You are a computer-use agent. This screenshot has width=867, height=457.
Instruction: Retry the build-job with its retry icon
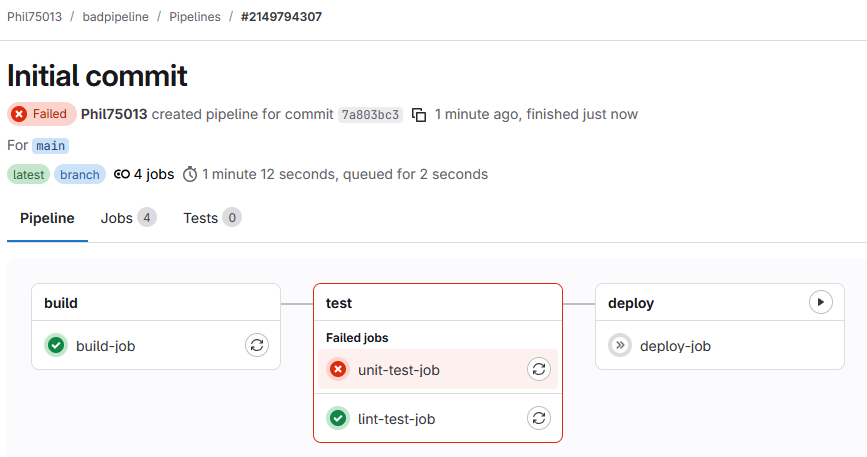pos(257,346)
